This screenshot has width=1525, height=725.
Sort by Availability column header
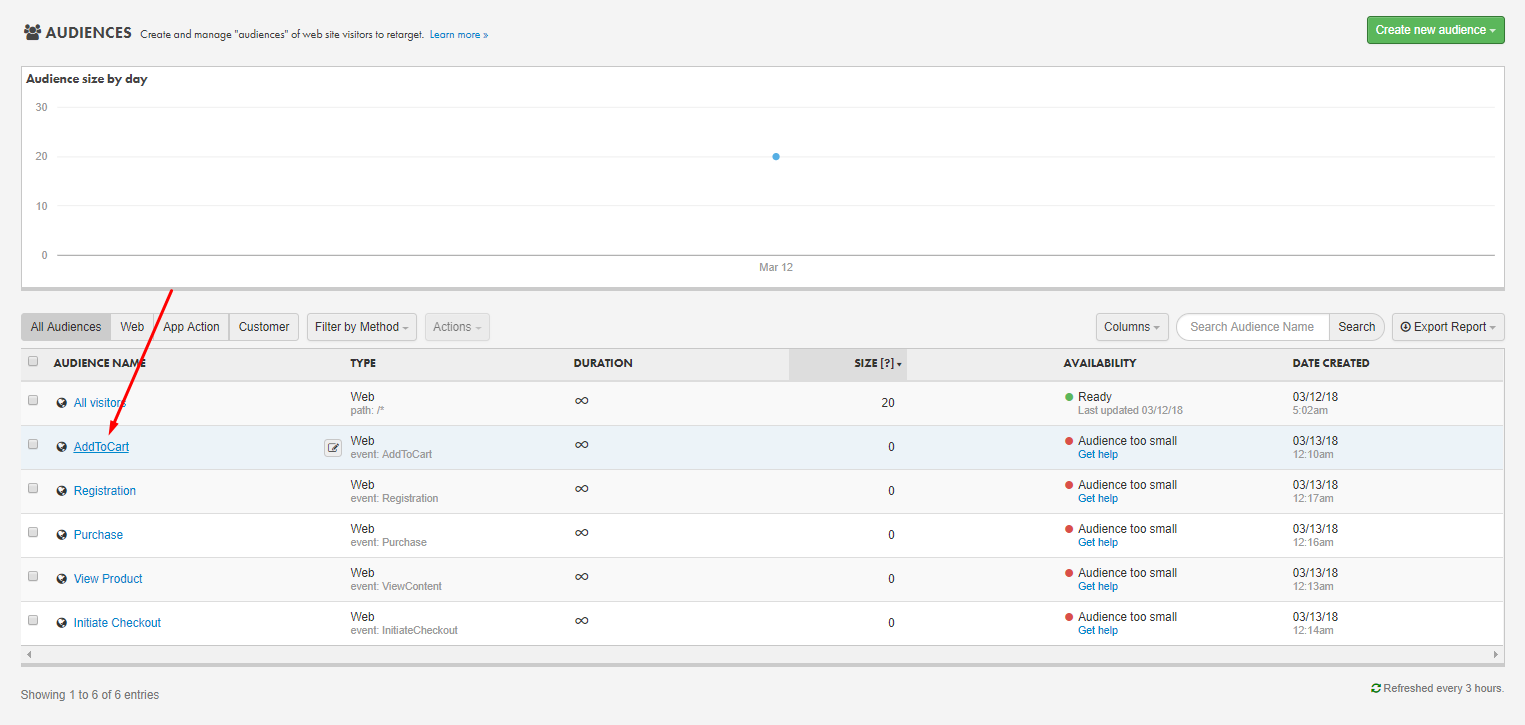click(1100, 363)
